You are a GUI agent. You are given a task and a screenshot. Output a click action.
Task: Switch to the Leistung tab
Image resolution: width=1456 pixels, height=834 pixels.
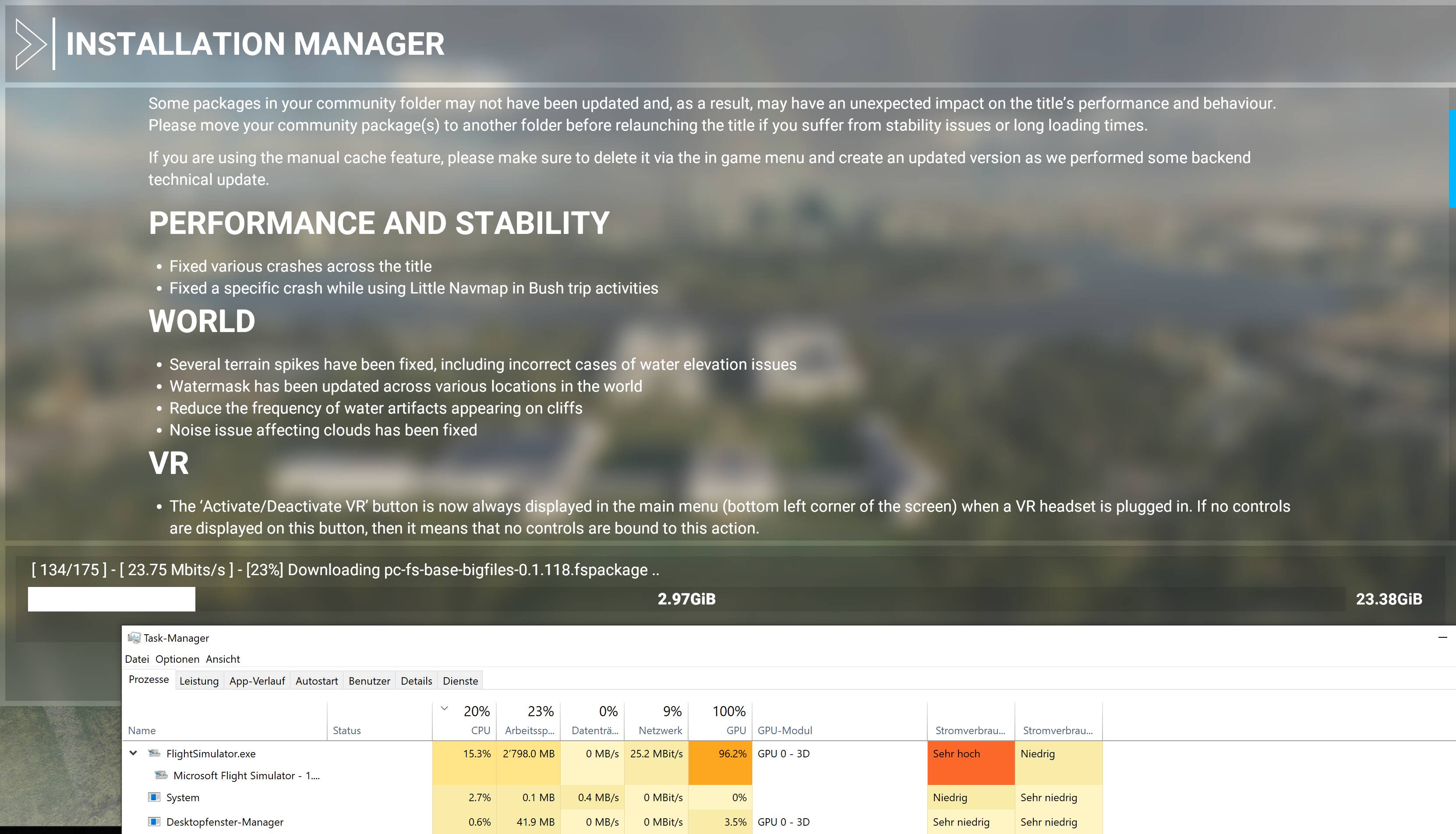pos(199,681)
